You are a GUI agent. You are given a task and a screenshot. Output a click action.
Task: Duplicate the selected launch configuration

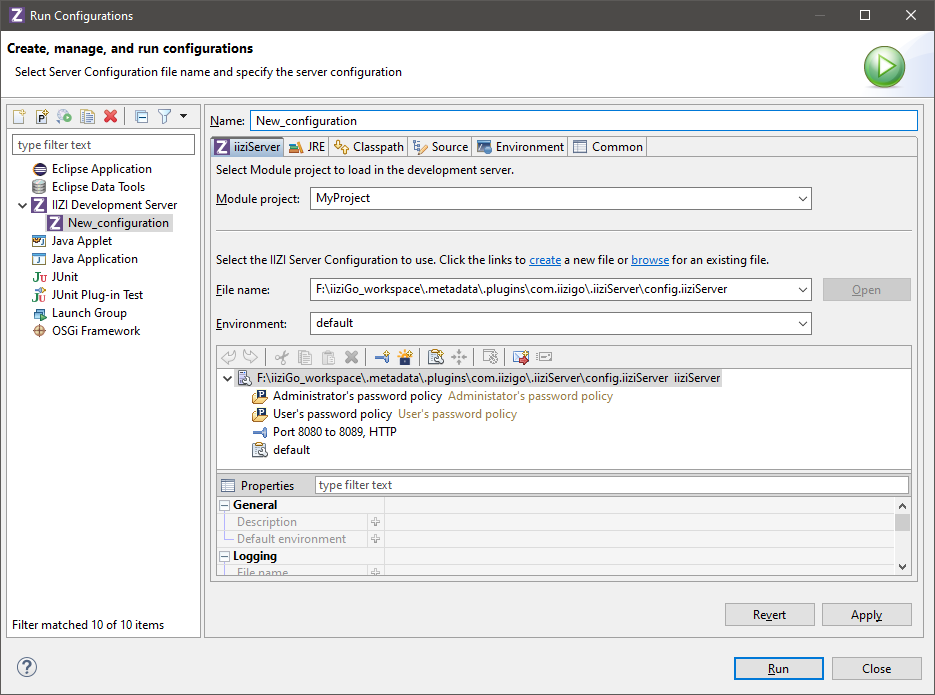click(88, 116)
